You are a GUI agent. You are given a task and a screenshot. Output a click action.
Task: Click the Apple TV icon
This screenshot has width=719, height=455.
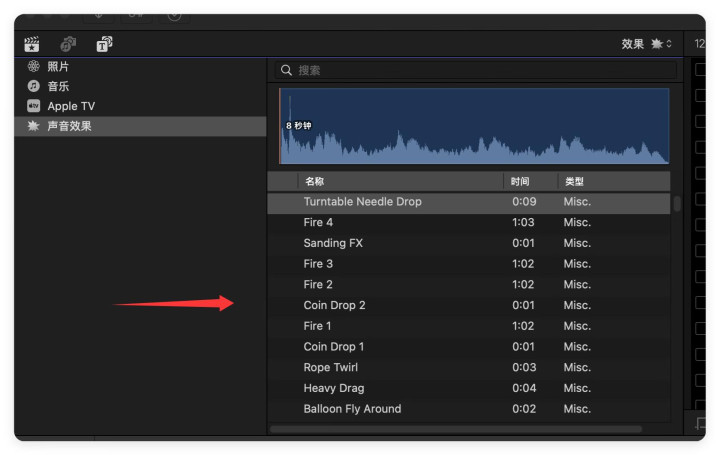pyautogui.click(x=33, y=106)
